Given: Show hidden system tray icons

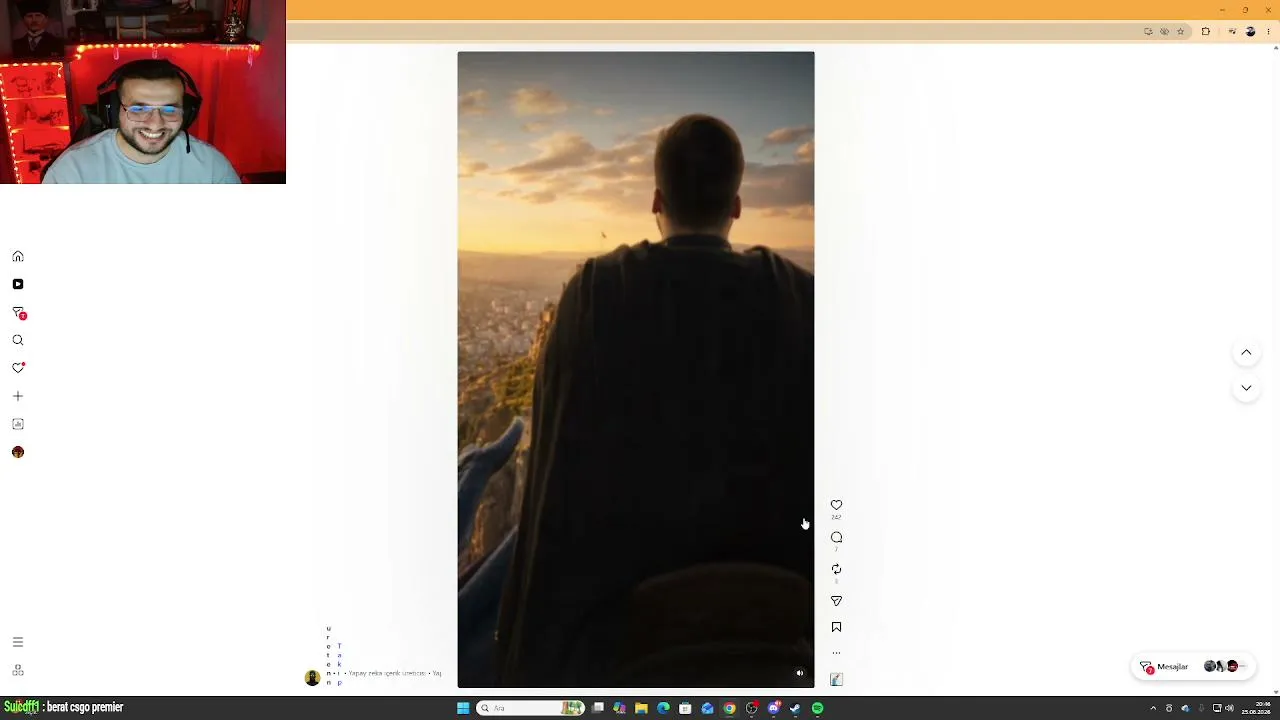Looking at the screenshot, I should tap(1153, 708).
